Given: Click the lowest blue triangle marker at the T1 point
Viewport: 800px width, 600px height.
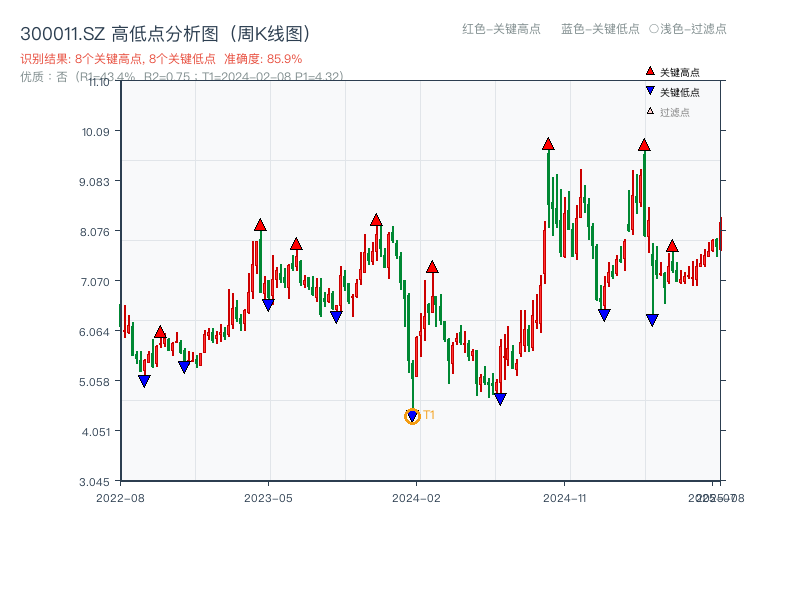Looking at the screenshot, I should [412, 416].
